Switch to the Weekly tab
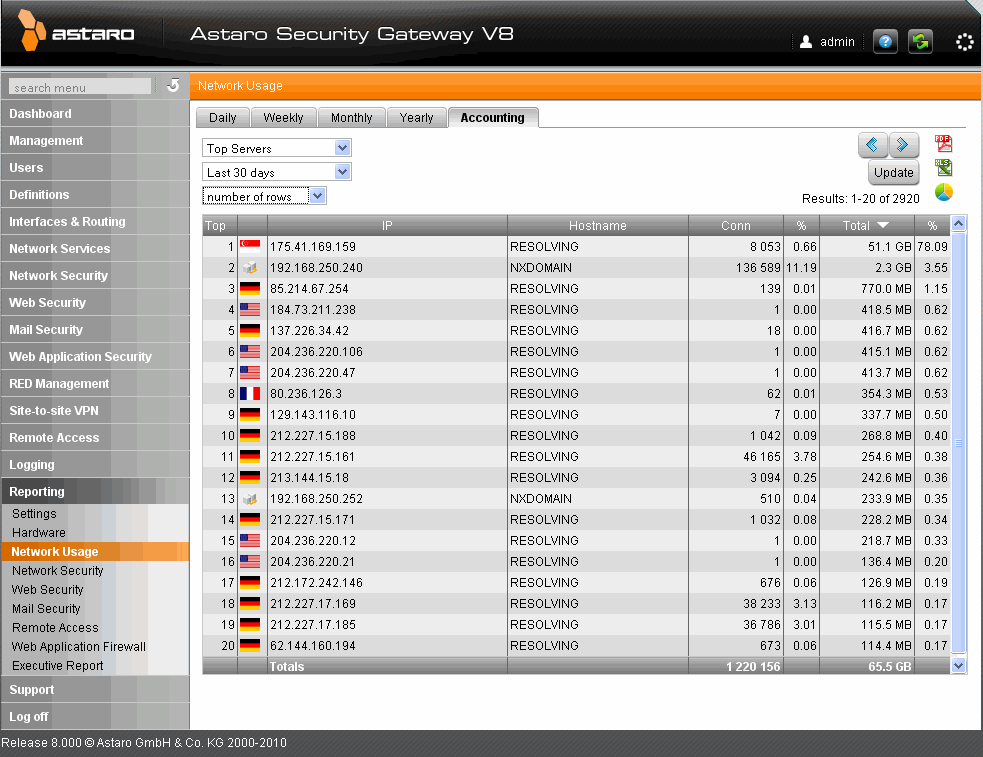 (x=283, y=118)
